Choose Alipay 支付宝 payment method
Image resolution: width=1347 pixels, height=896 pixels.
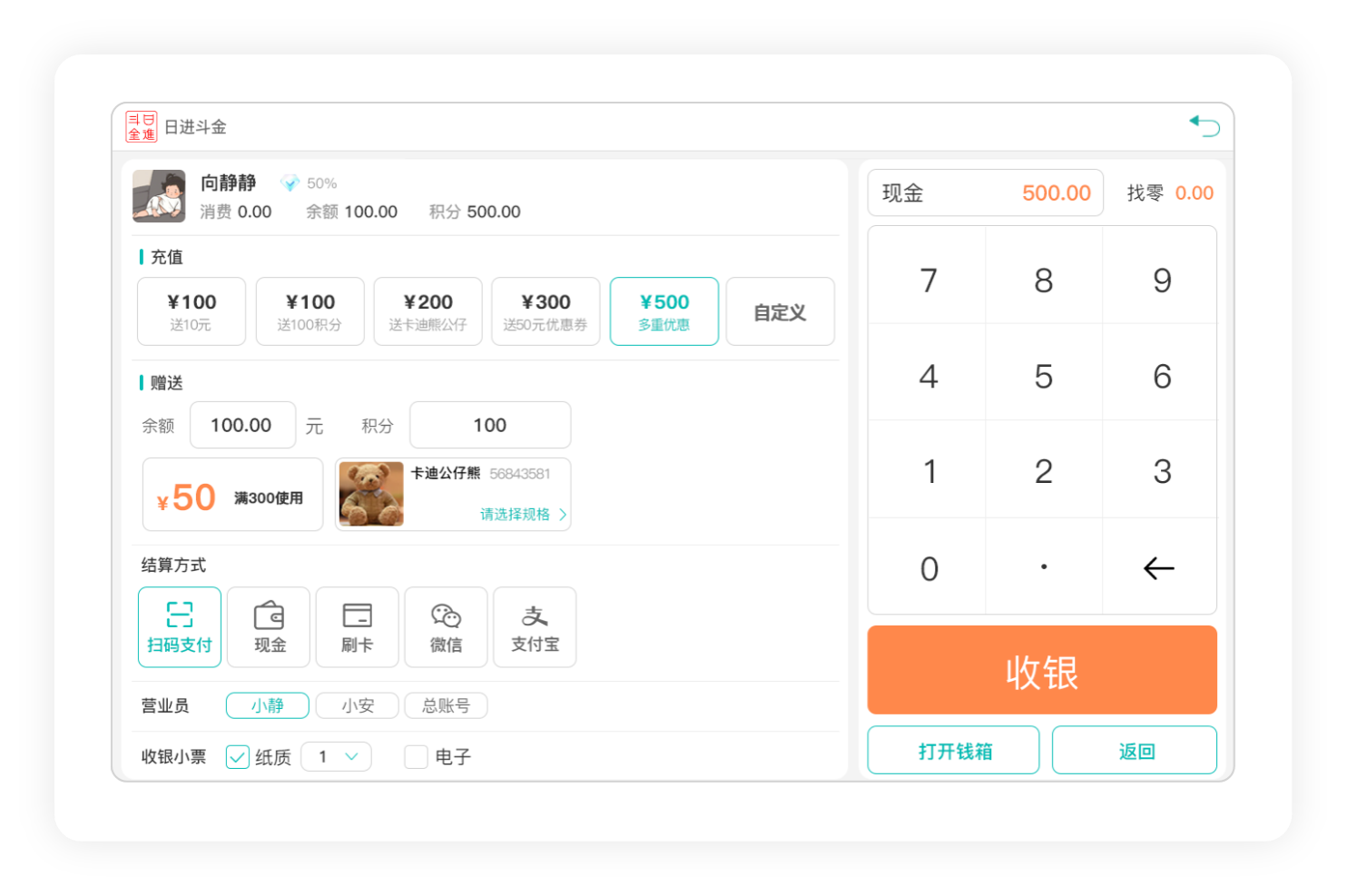(x=535, y=627)
